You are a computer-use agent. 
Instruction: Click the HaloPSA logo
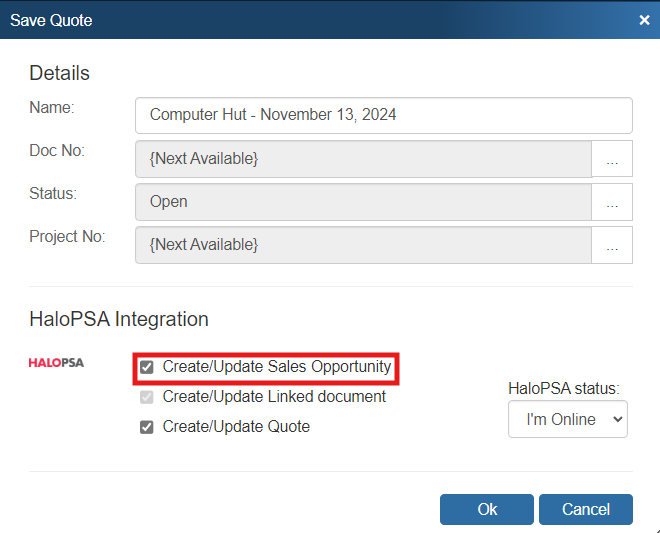(56, 362)
